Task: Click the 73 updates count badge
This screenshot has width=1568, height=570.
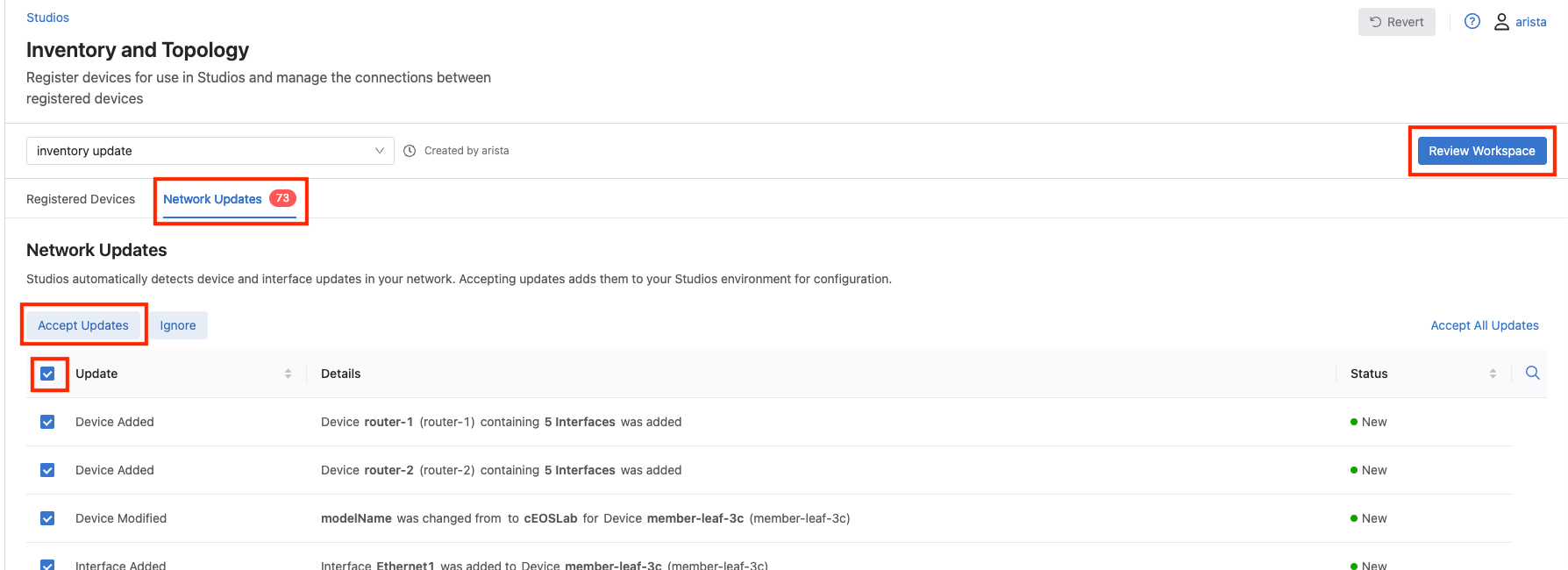Action: (282, 198)
